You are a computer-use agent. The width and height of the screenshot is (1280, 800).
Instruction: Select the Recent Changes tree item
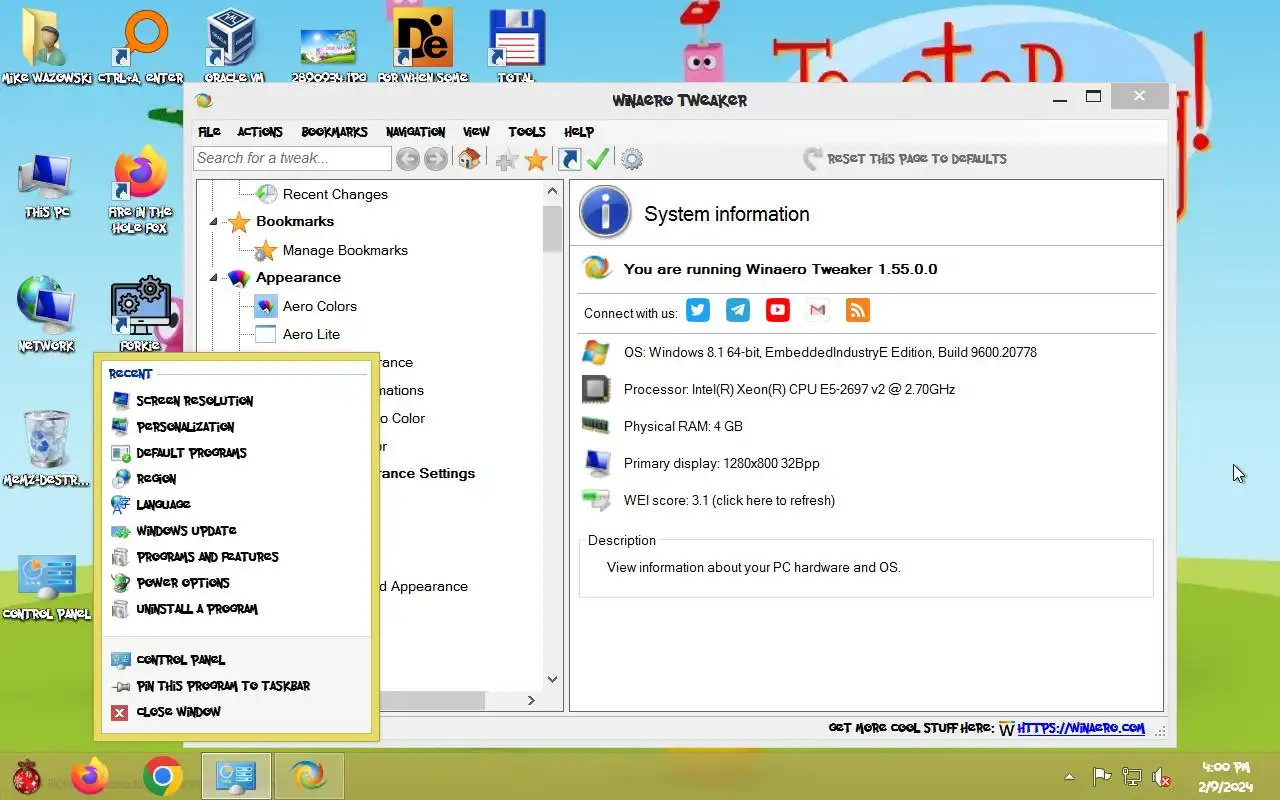[x=335, y=194]
